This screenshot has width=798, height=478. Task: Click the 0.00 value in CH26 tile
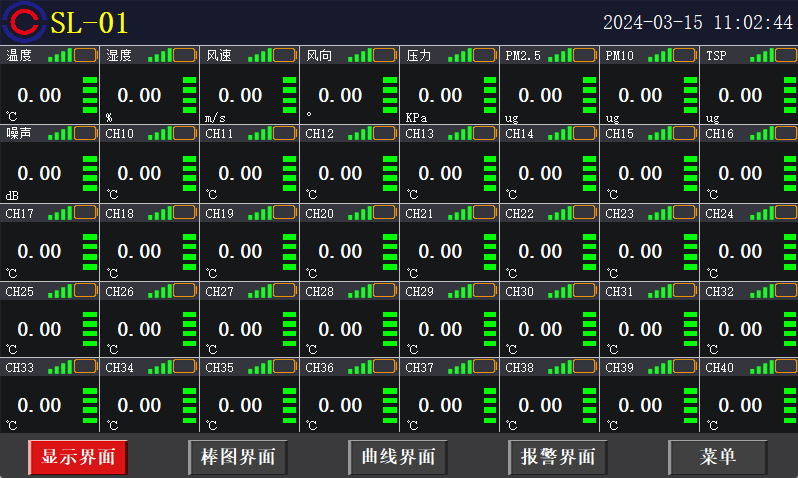tap(139, 329)
